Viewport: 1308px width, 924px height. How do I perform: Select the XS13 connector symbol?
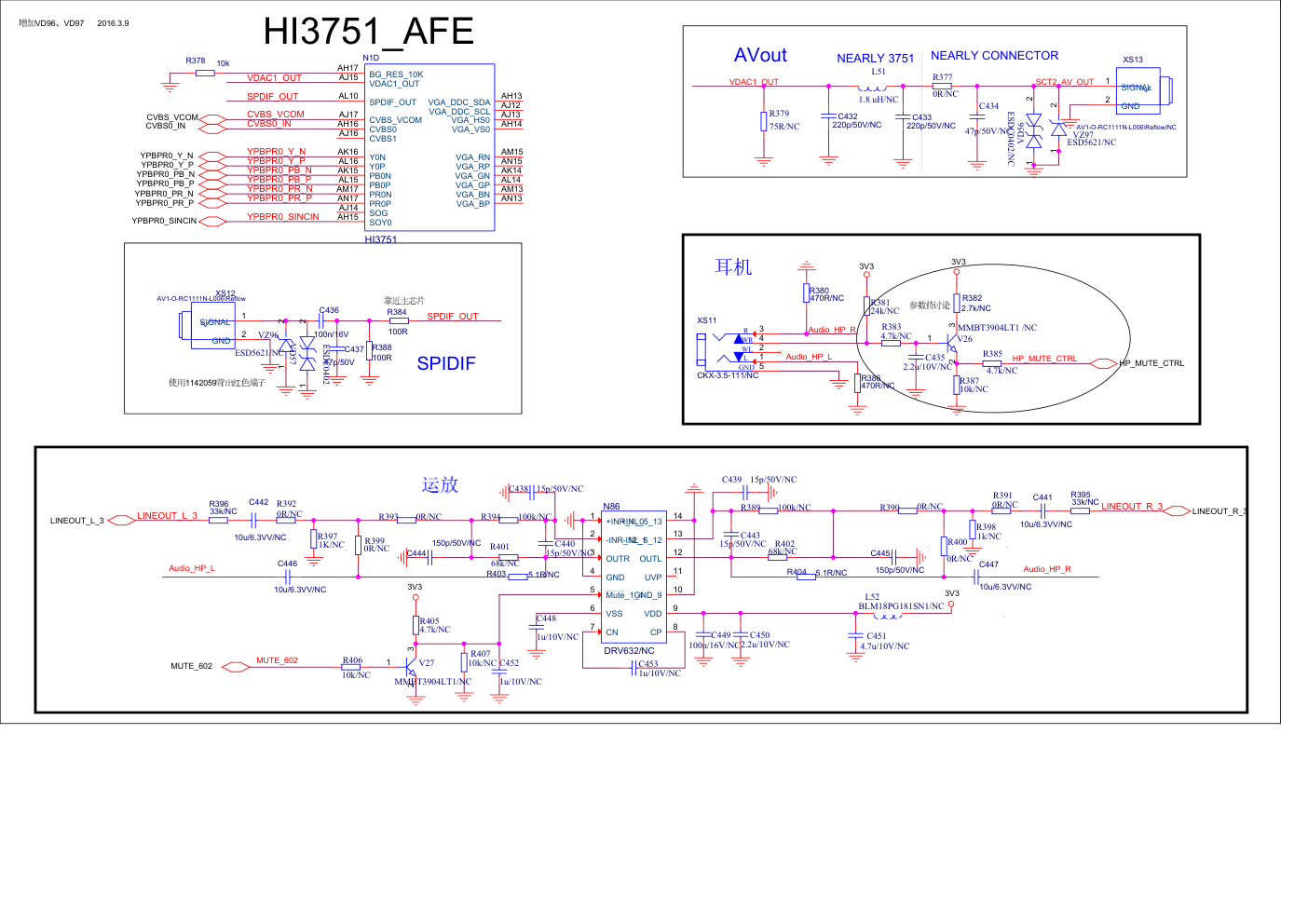(x=1144, y=91)
